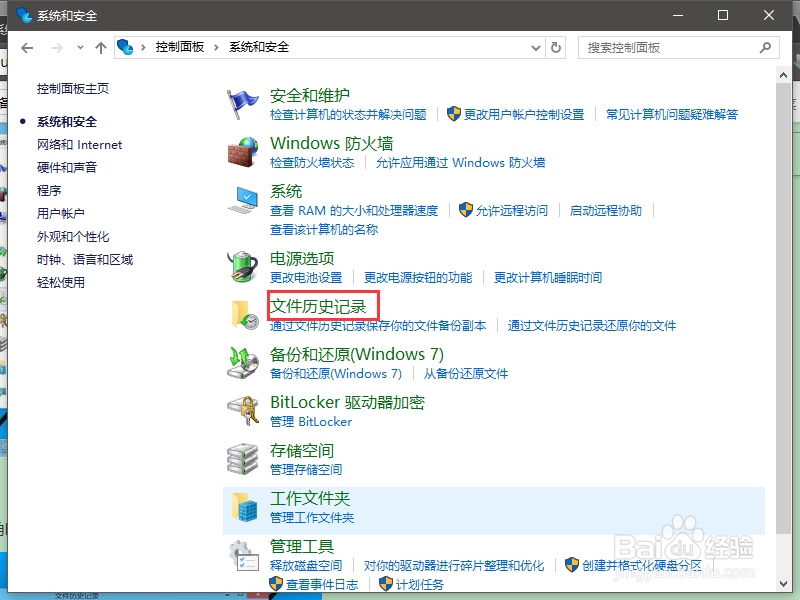The height and width of the screenshot is (600, 800).
Task: Click the forward arrow navigation button
Action: [57, 48]
